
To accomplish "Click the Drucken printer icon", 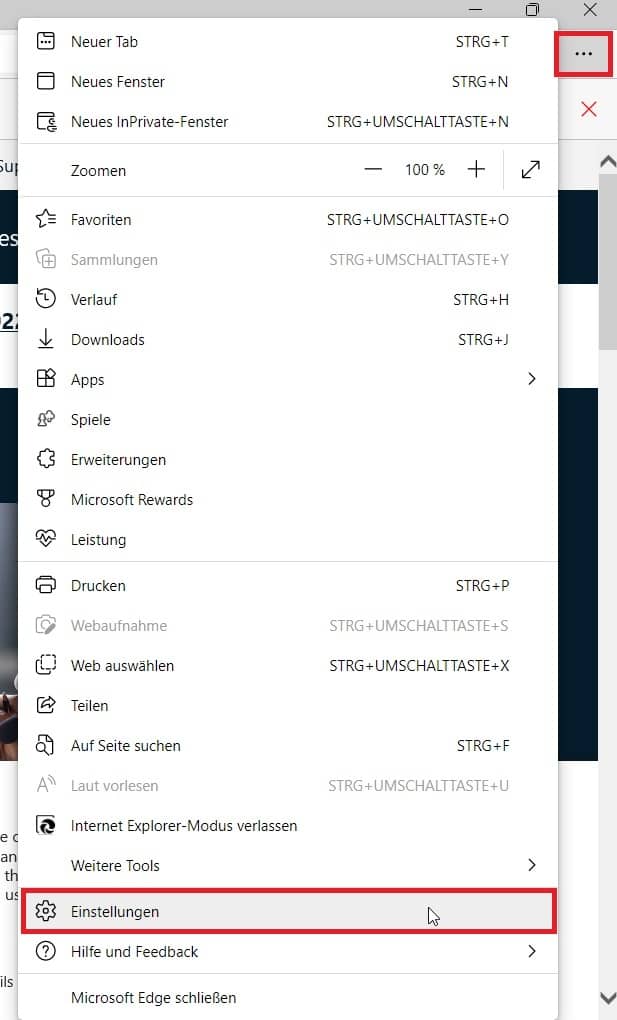I will pyautogui.click(x=46, y=586).
